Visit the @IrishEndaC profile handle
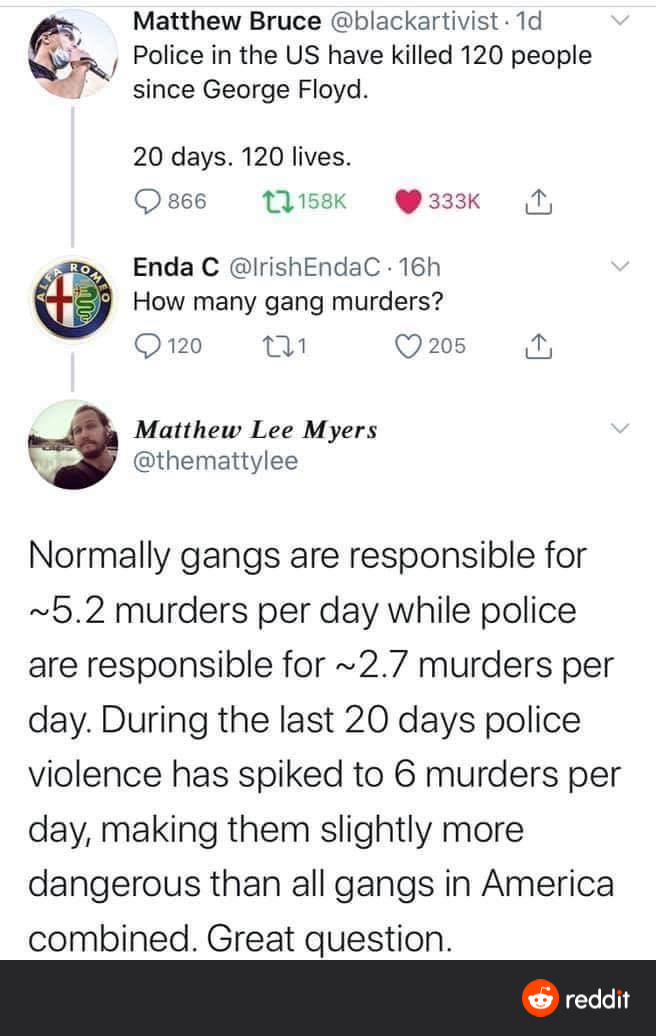This screenshot has height=1036, width=656. click(x=305, y=268)
